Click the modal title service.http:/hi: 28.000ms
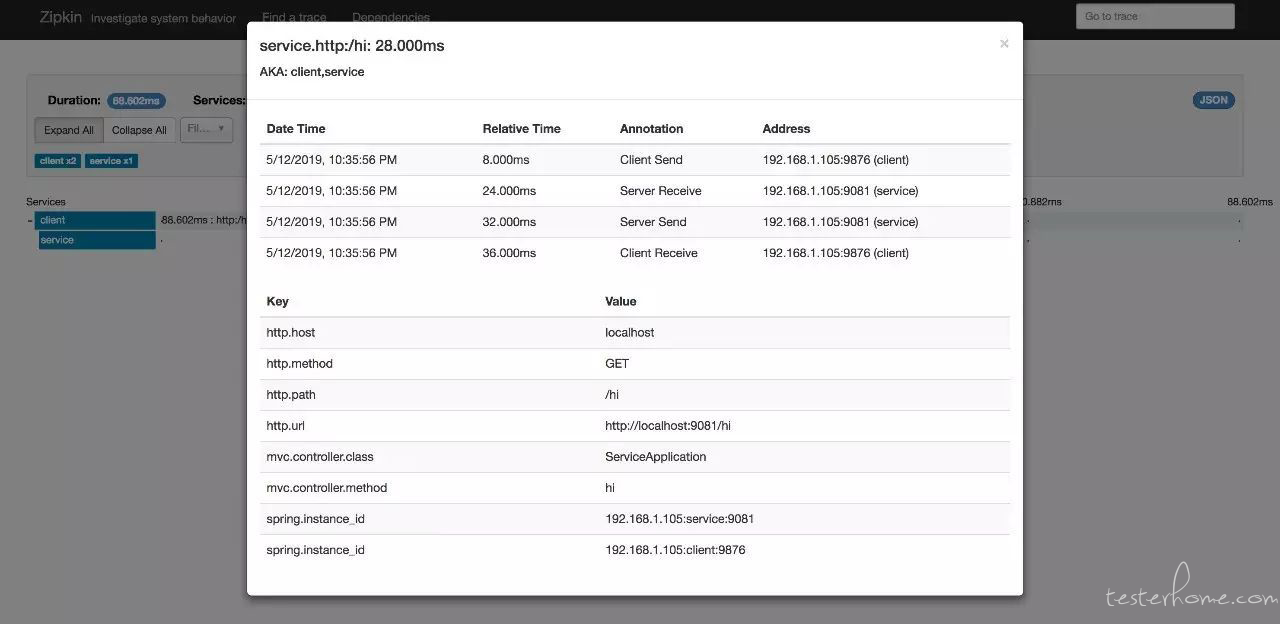The image size is (1280, 624). (x=352, y=46)
